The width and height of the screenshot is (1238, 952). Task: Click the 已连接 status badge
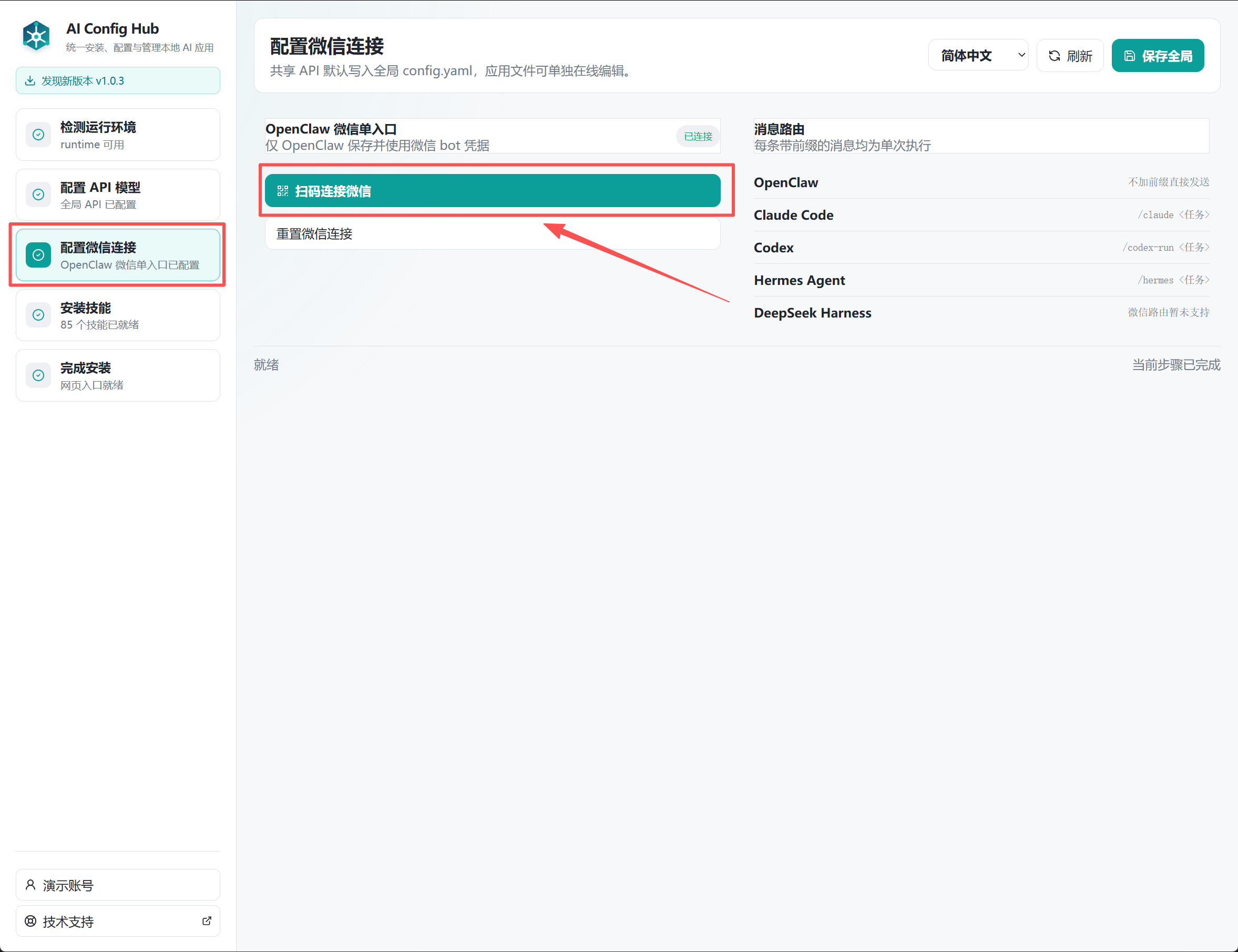click(x=698, y=137)
